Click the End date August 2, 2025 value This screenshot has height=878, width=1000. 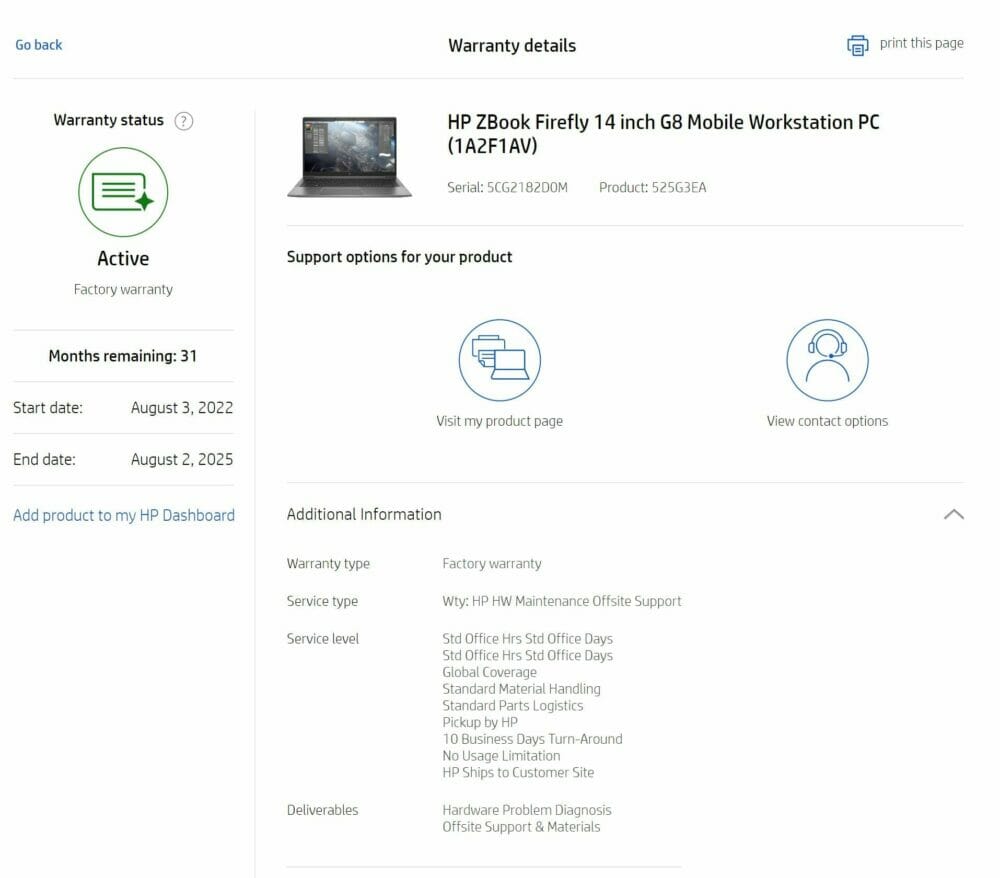182,459
